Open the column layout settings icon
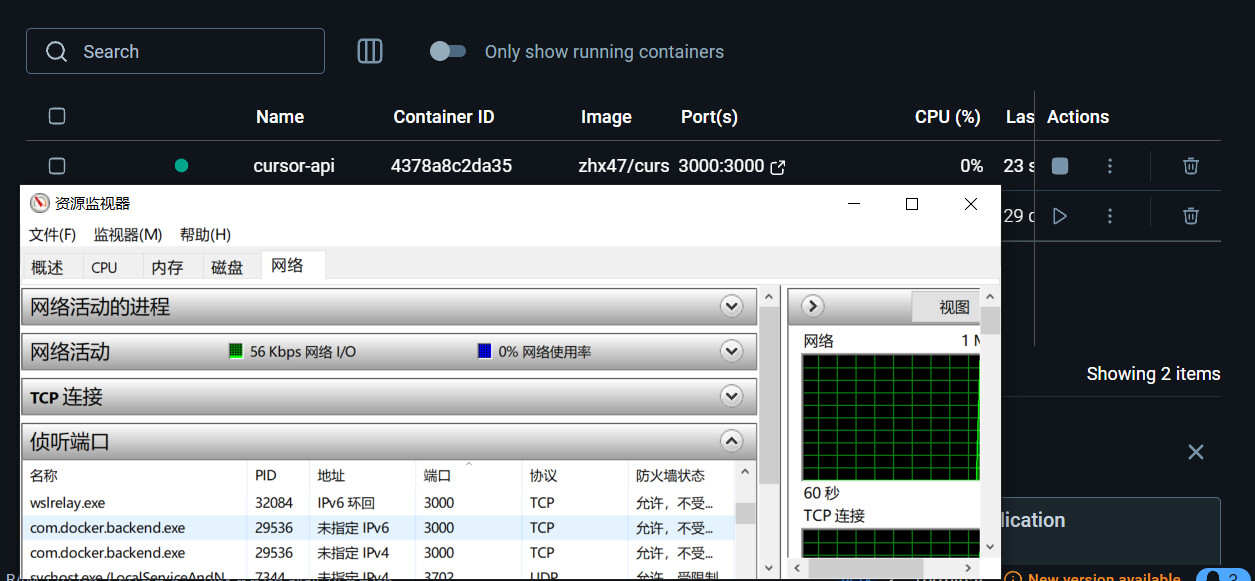The height and width of the screenshot is (581, 1255). coord(370,51)
